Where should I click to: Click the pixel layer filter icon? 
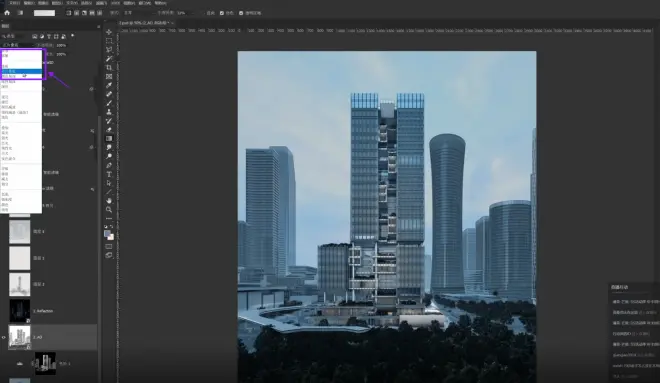click(x=35, y=37)
